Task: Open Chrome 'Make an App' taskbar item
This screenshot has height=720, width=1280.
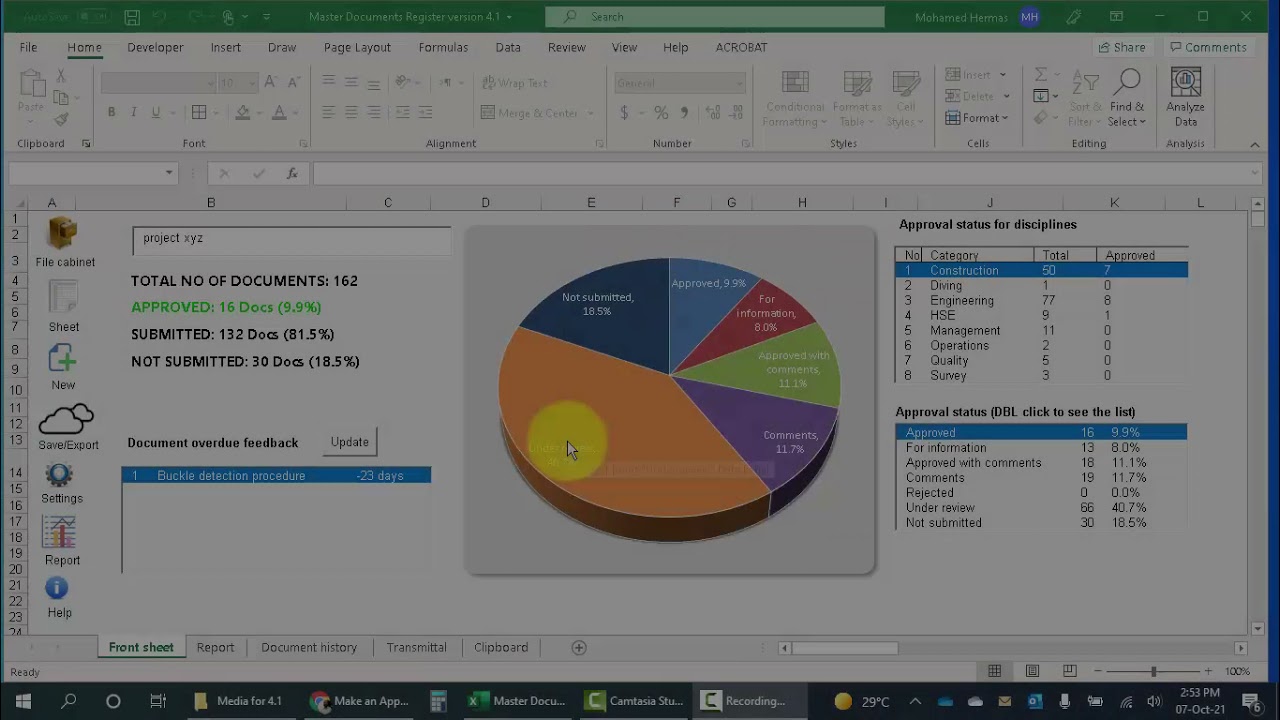Action: point(360,701)
